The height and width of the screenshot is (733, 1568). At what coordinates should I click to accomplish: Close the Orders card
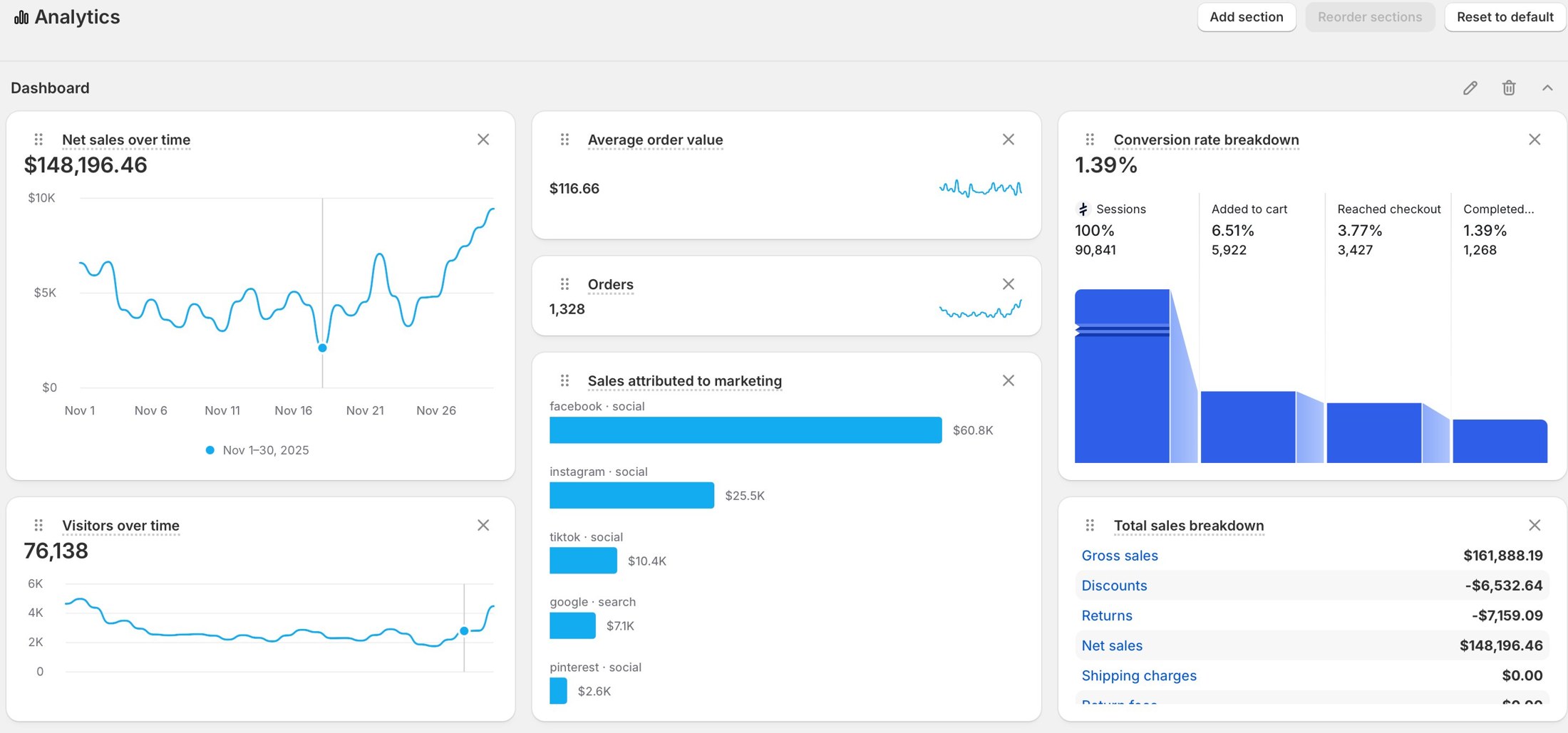tap(1009, 284)
